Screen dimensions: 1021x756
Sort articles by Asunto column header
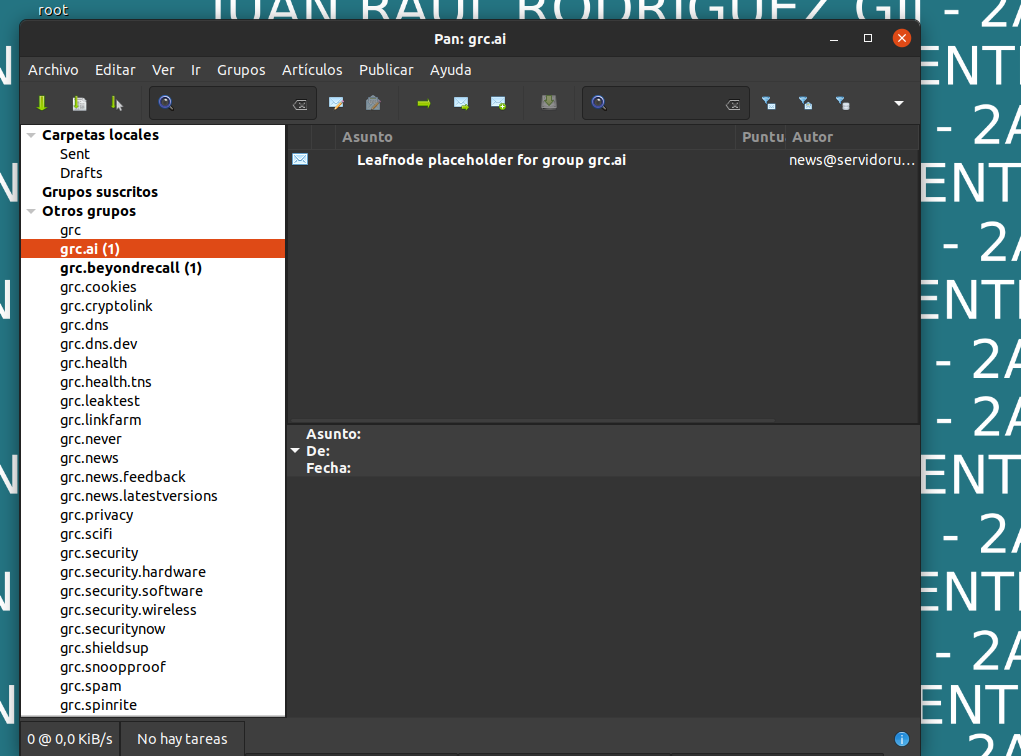click(x=535, y=137)
